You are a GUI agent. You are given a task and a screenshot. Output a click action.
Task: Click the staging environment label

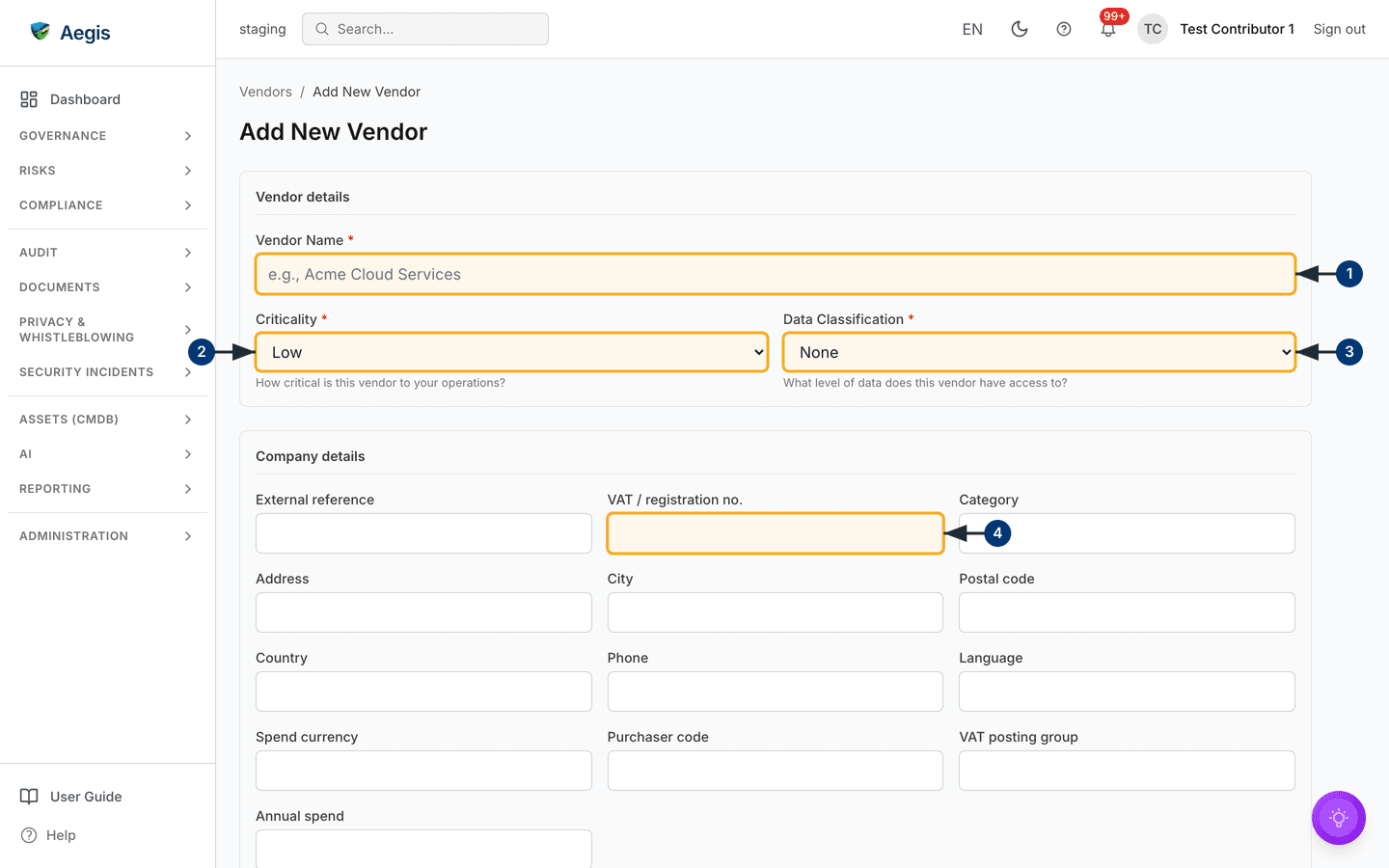(x=262, y=29)
